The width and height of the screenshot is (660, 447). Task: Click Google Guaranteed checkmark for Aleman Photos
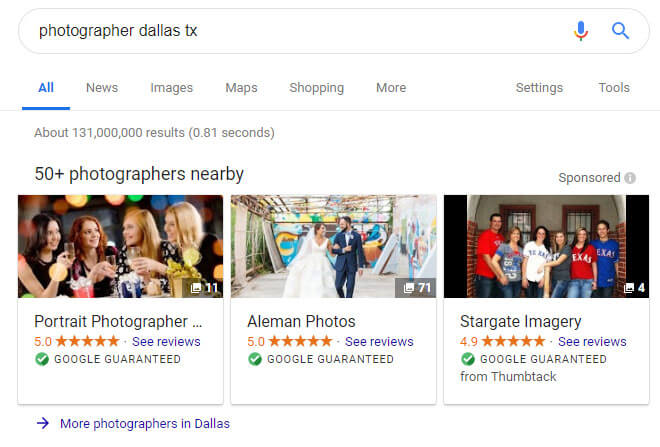pyautogui.click(x=255, y=359)
